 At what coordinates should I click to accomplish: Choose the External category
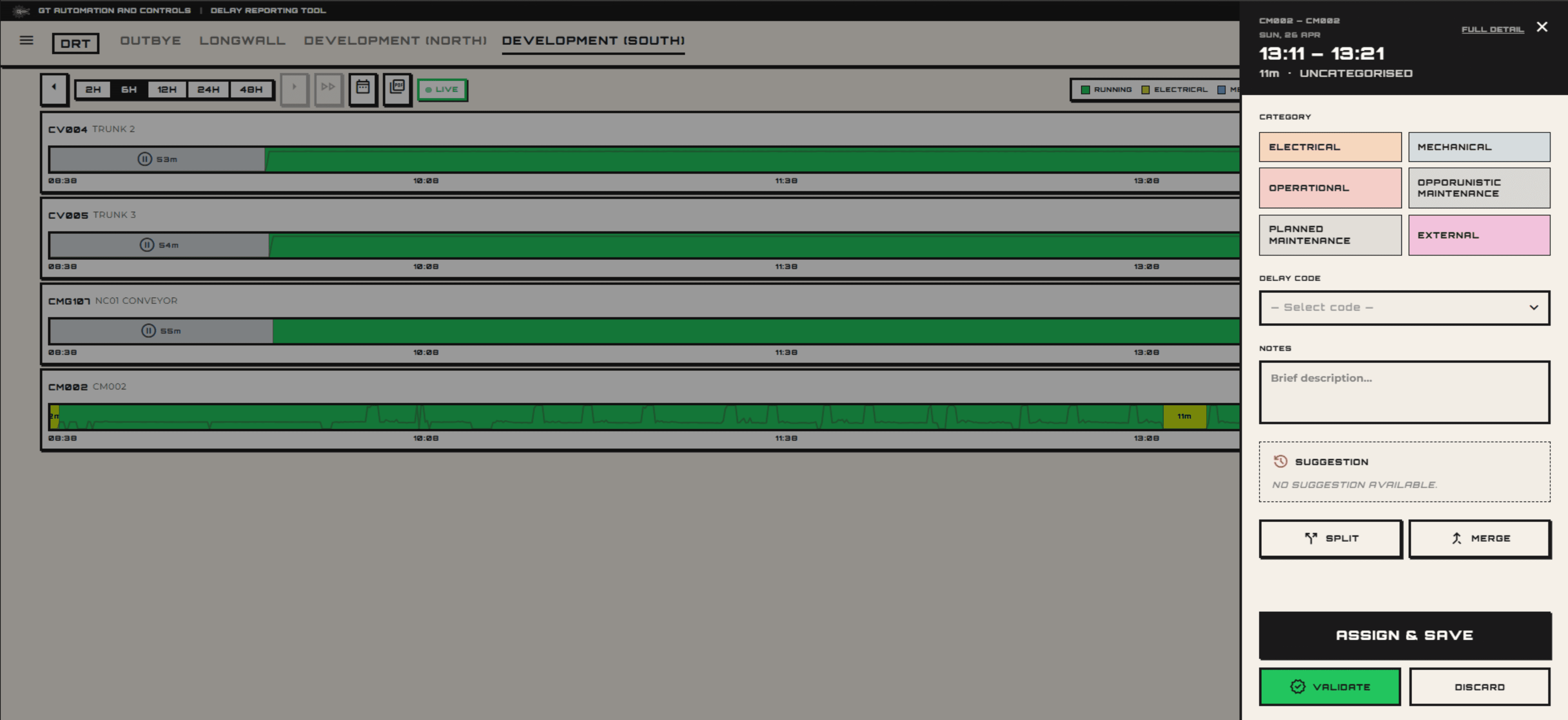click(1479, 235)
